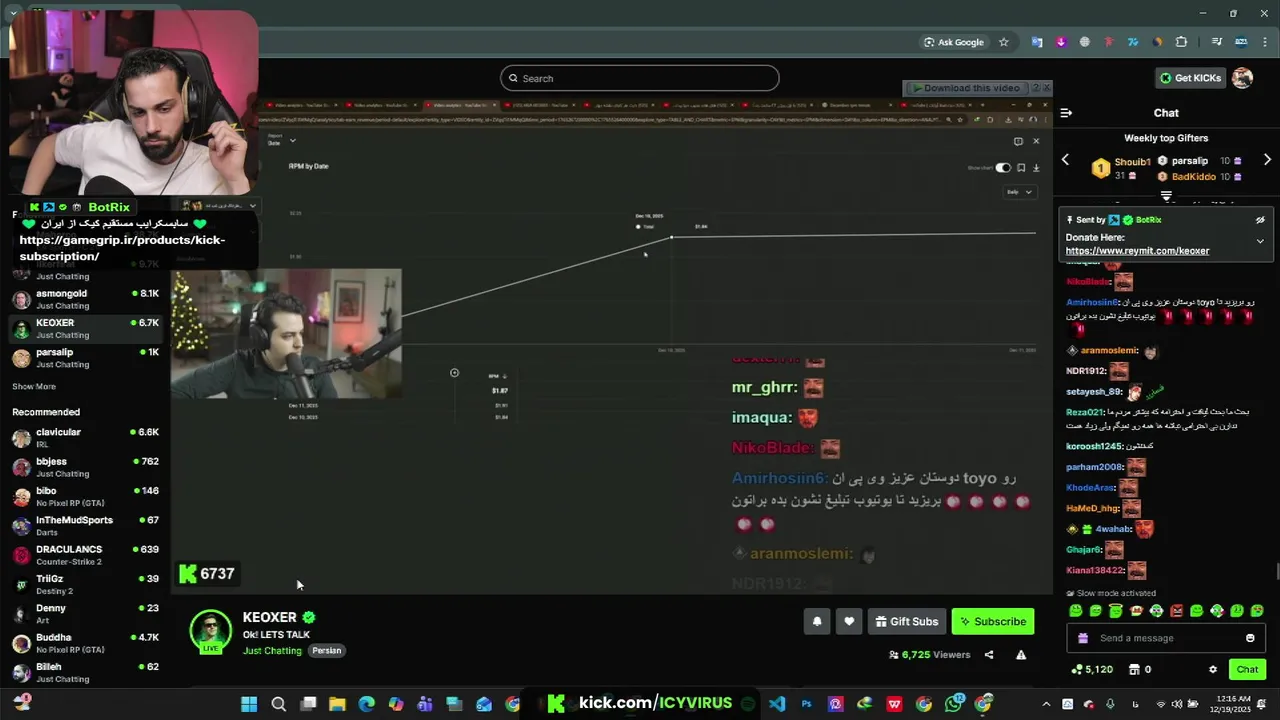Open the Windows Start menu
The image size is (1280, 720).
249,704
